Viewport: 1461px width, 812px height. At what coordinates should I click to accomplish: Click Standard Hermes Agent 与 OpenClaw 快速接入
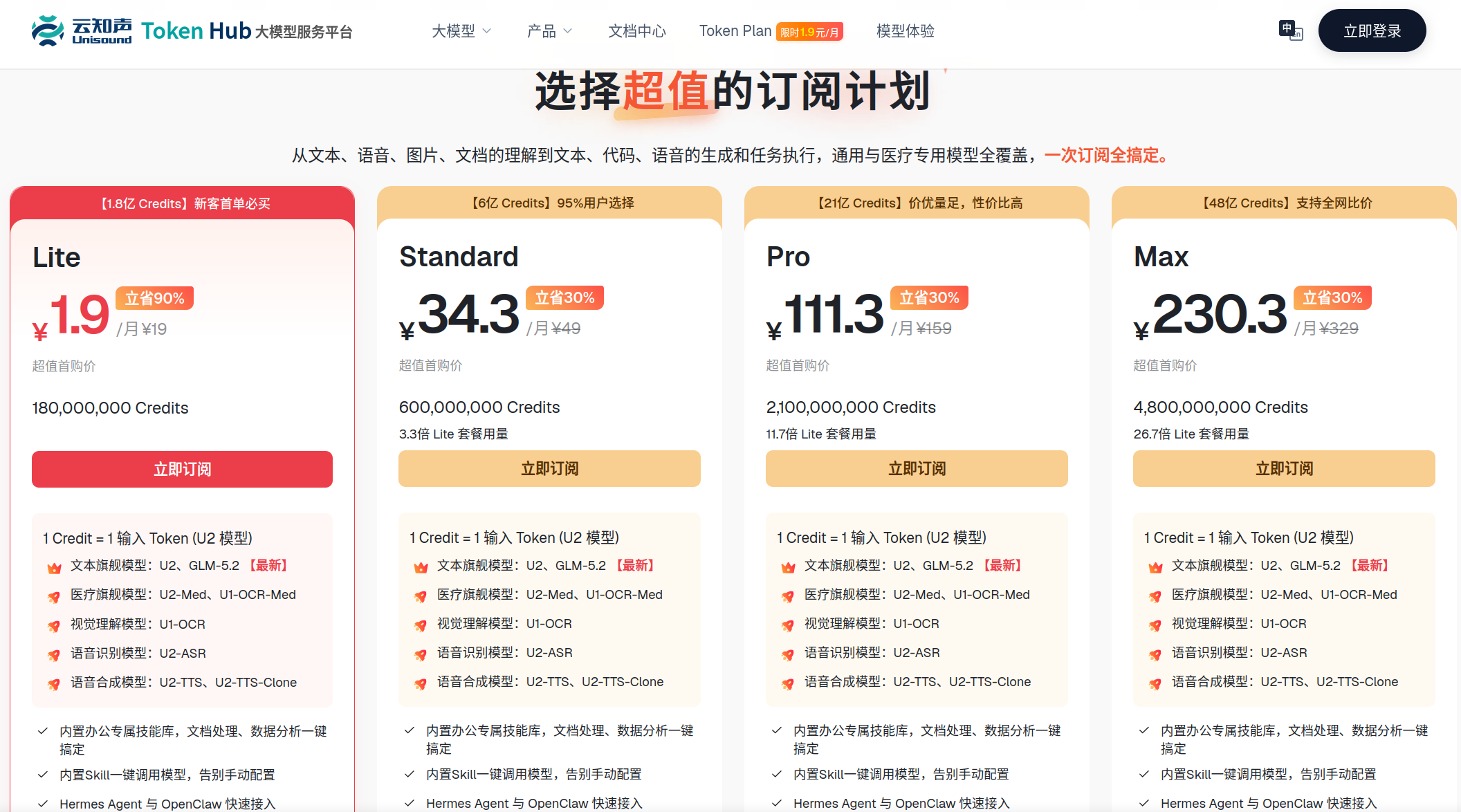point(534,803)
